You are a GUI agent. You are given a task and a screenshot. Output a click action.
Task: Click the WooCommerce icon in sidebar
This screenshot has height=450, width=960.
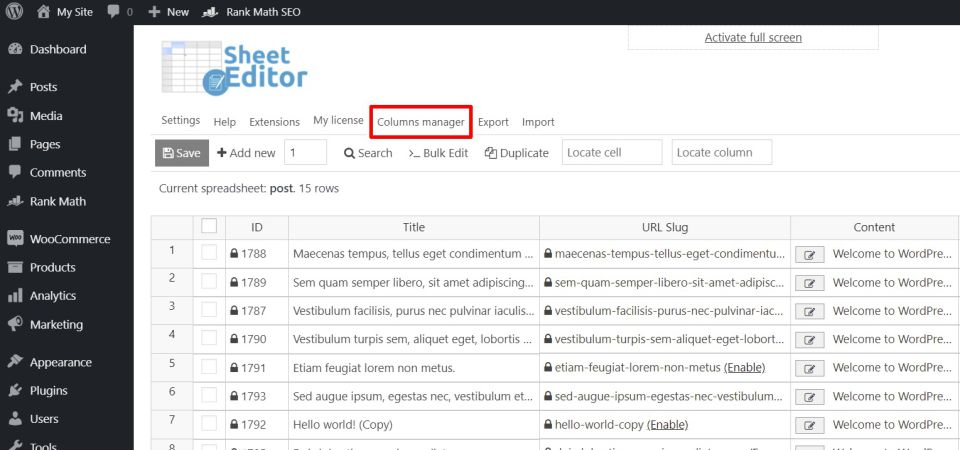(15, 239)
